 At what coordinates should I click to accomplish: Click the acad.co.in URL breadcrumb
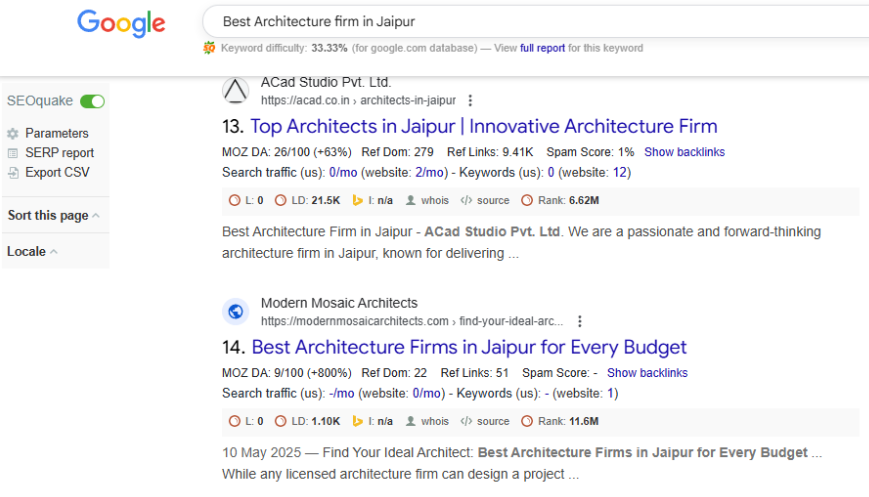coord(359,100)
